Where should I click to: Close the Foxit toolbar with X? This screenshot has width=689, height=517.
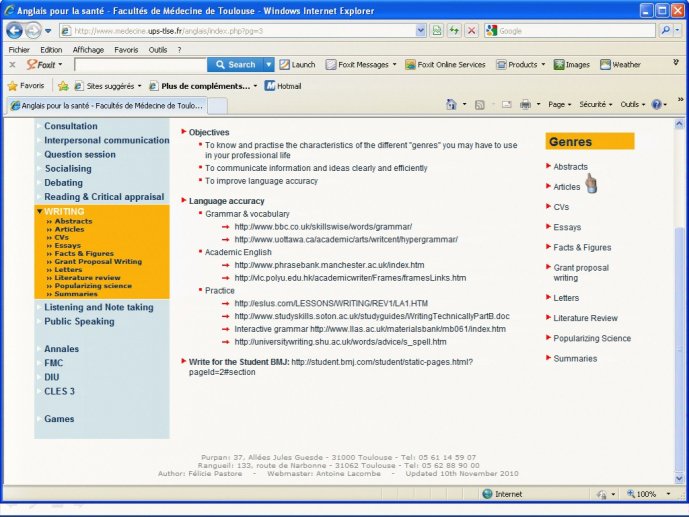click(x=12, y=65)
